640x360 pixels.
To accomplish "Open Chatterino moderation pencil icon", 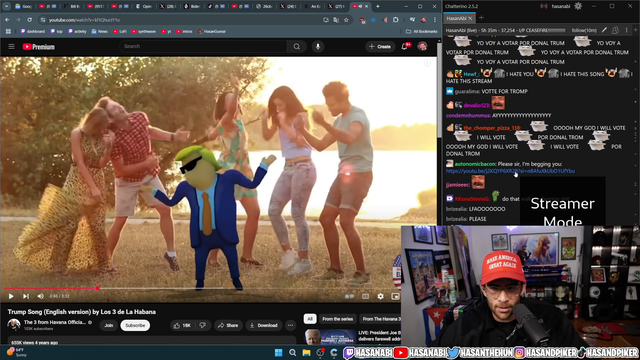I will click(604, 30).
